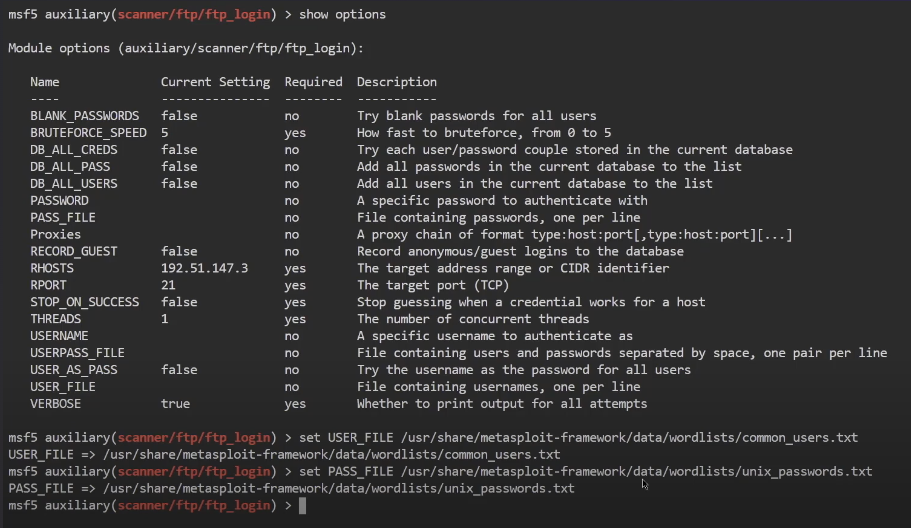
Task: Click the VERBOSE setting value true
Action: point(175,404)
